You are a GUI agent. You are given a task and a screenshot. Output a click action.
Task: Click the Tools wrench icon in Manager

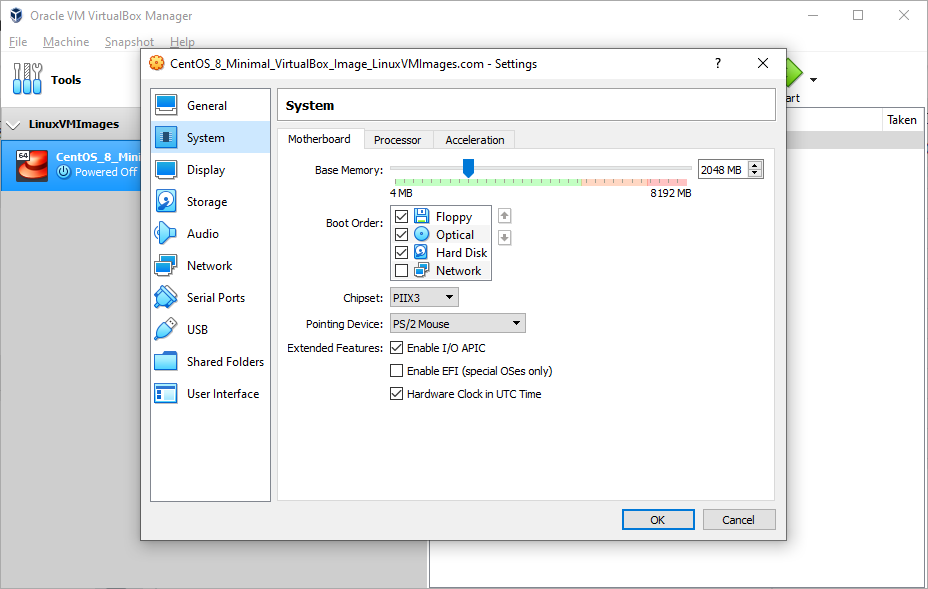pos(27,79)
